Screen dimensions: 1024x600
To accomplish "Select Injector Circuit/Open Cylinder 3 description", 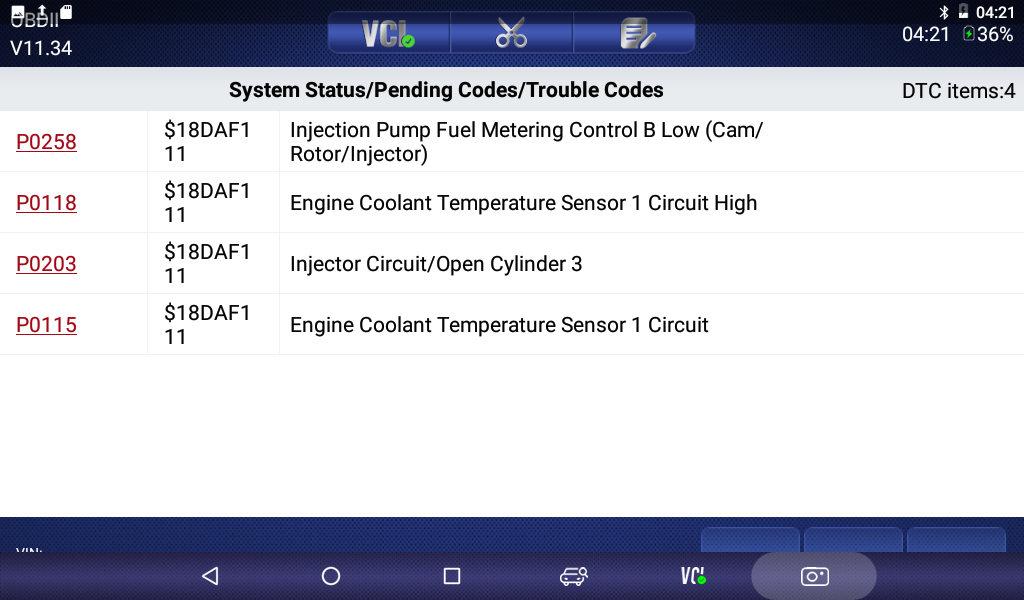I will click(x=436, y=264).
